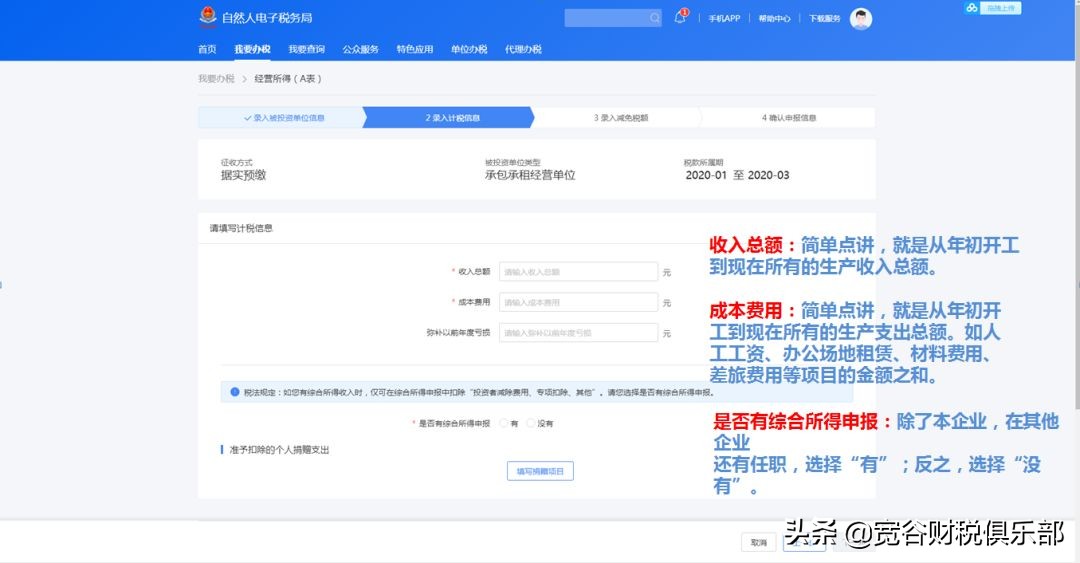Viewport: 1080px width, 563px height.
Task: Open the 公众服务 menu
Action: pos(361,49)
